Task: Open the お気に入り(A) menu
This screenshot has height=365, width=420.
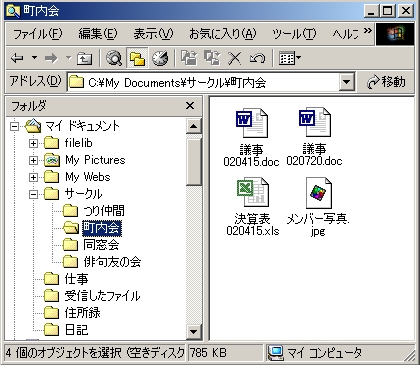Action: pos(223,34)
